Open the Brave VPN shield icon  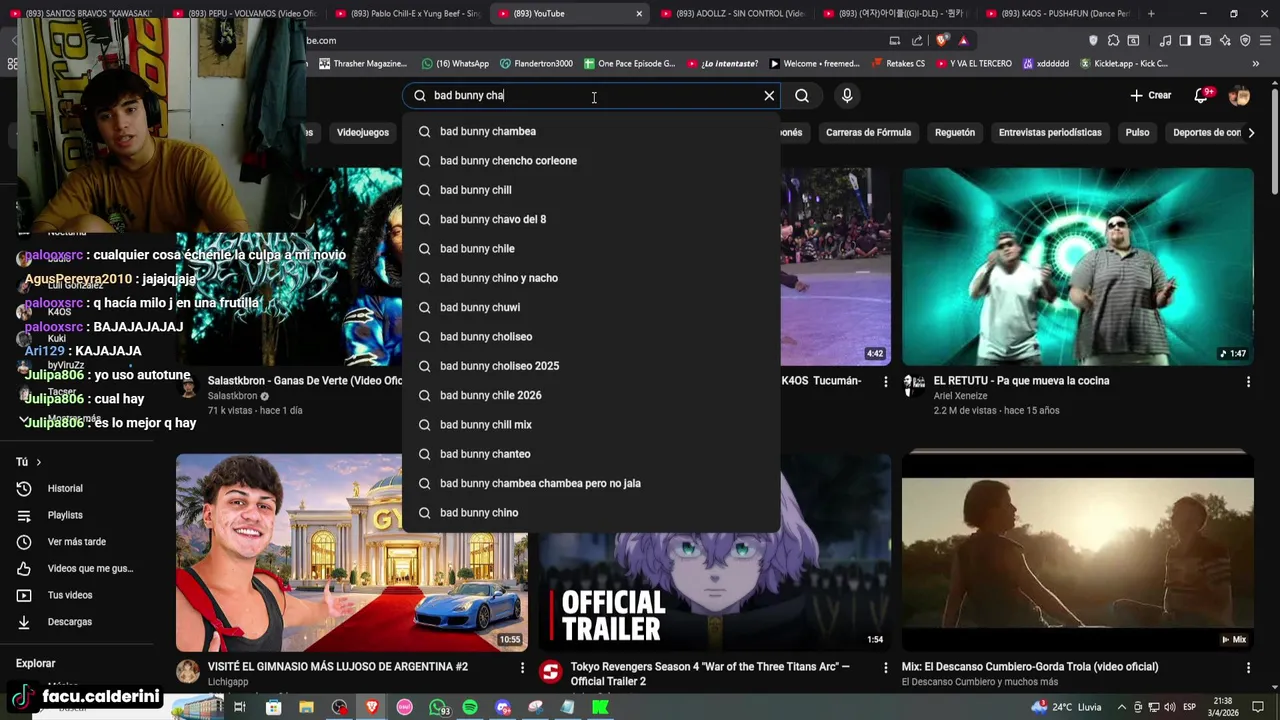[1245, 41]
